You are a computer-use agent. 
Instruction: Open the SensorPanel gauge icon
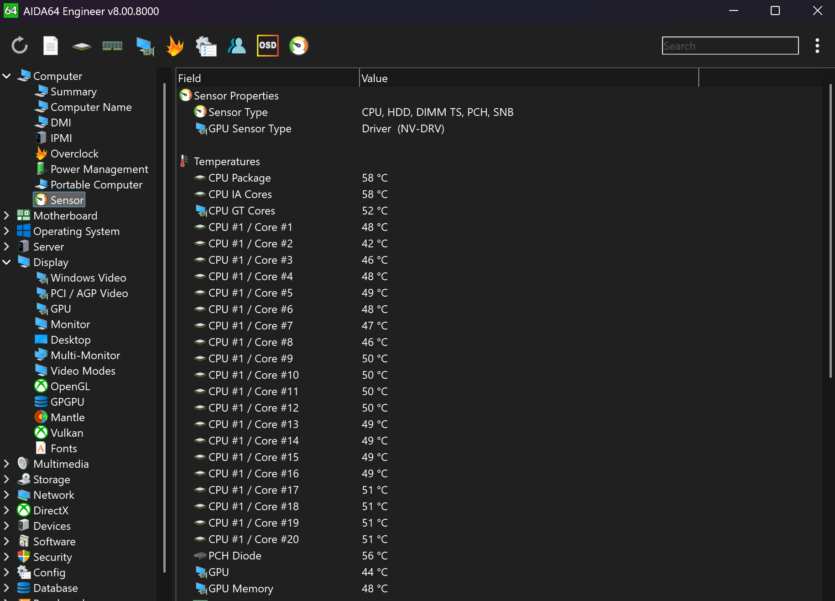299,46
